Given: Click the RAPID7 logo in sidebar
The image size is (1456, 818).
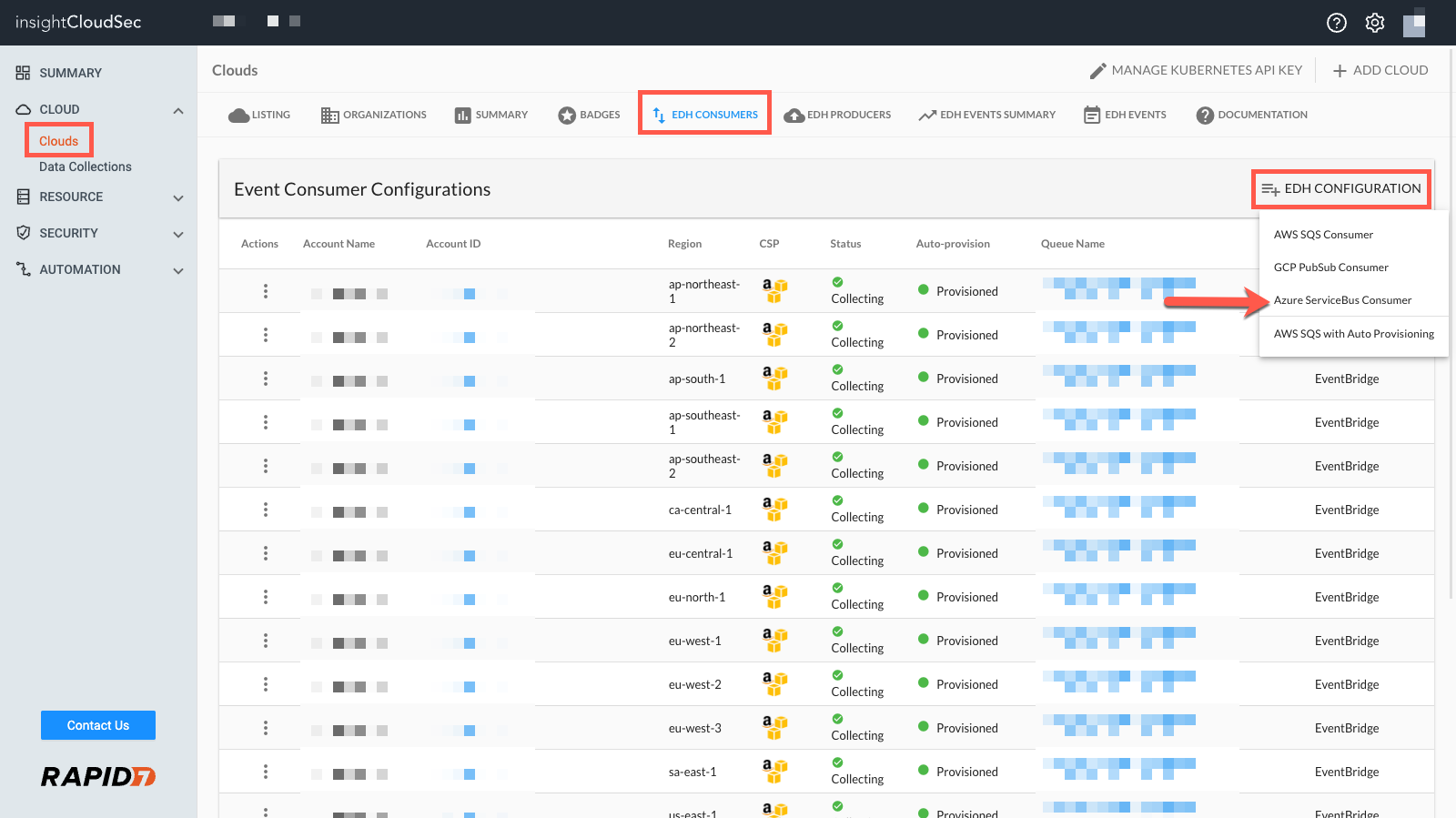Looking at the screenshot, I should [x=98, y=776].
